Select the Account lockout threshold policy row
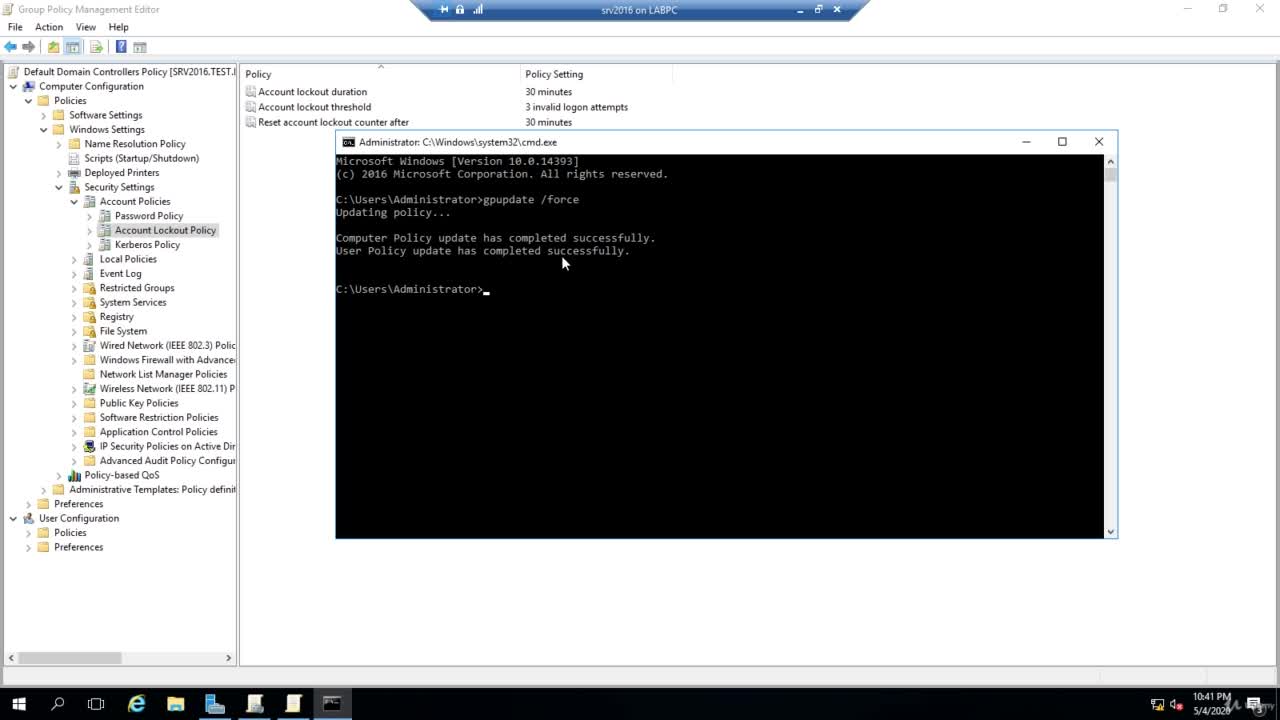Screen dimensions: 1280x720 [314, 107]
